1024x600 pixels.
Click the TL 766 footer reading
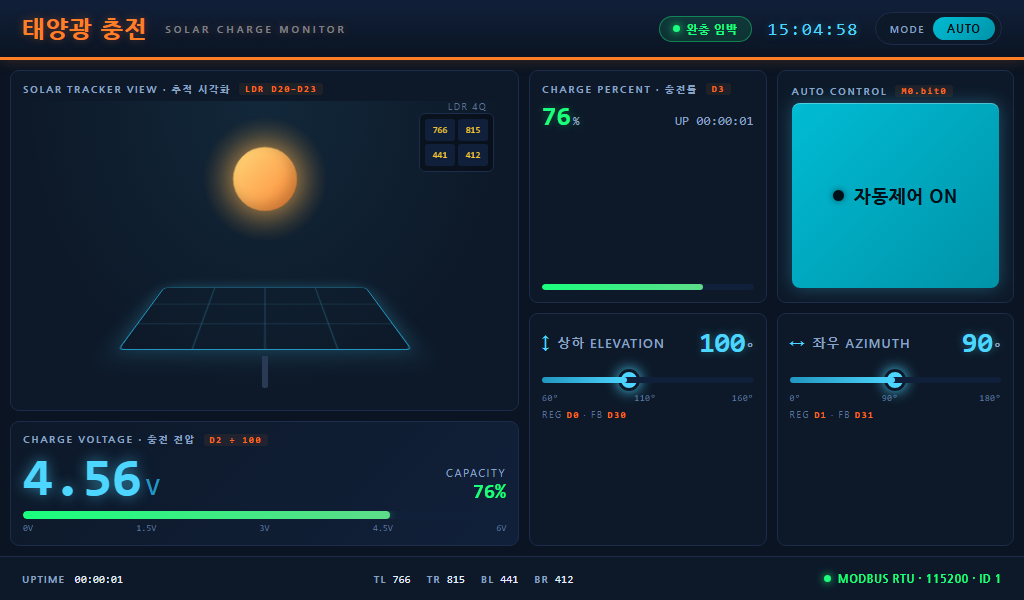pyautogui.click(x=392, y=579)
